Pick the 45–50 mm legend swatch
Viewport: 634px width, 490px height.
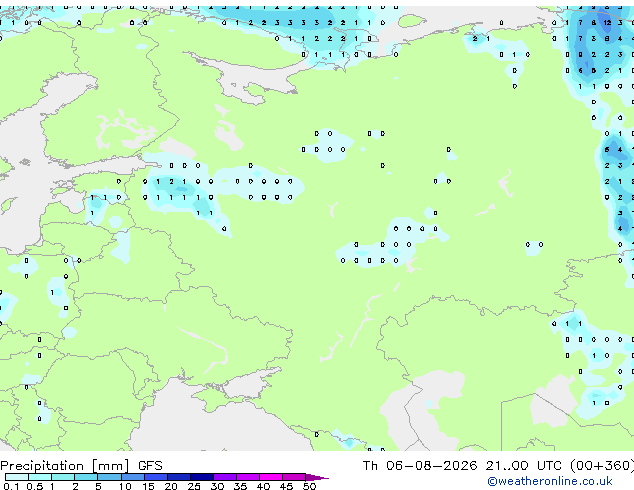point(294,477)
